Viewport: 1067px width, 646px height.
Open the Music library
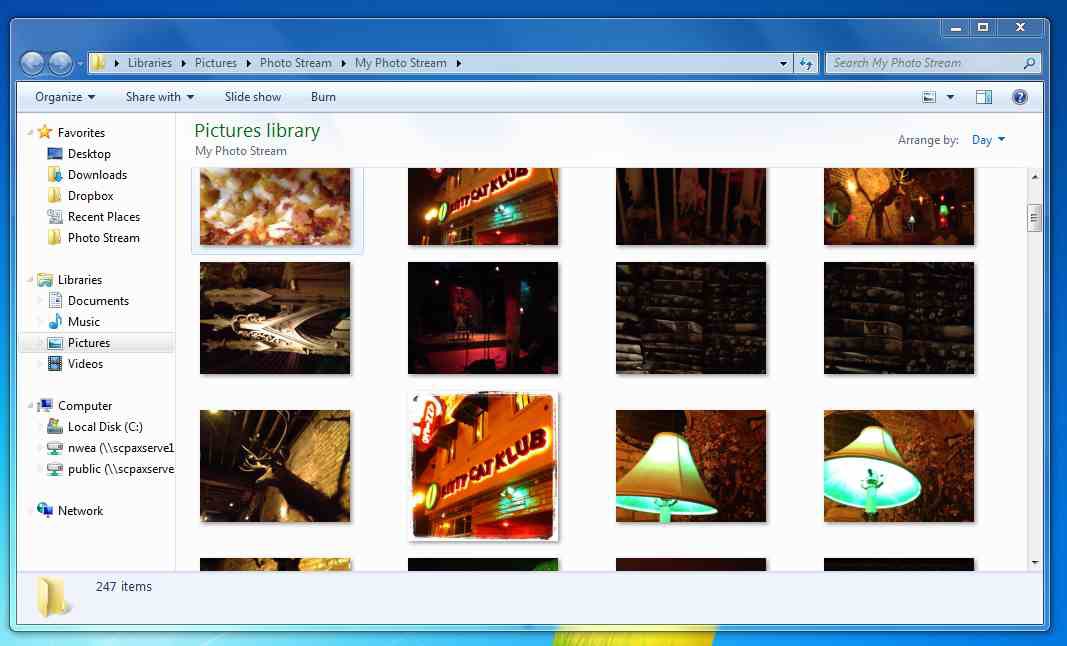click(84, 322)
